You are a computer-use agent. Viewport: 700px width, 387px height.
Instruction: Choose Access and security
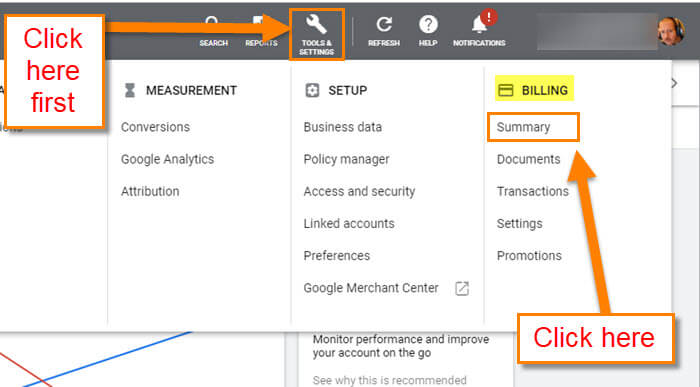359,191
